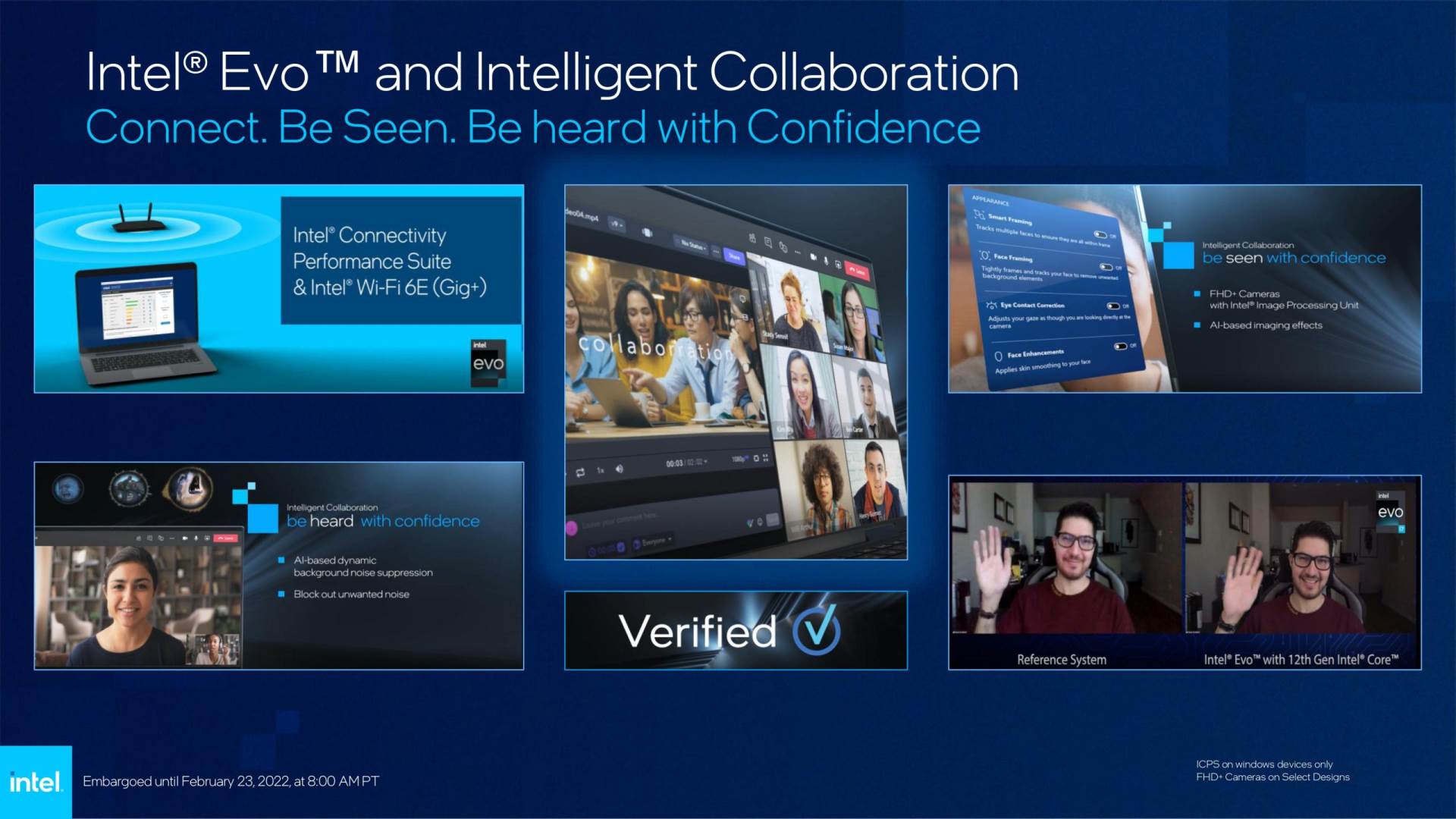The height and width of the screenshot is (819, 1456).
Task: Enable the Smart Framing toggle
Action: pos(1101,234)
